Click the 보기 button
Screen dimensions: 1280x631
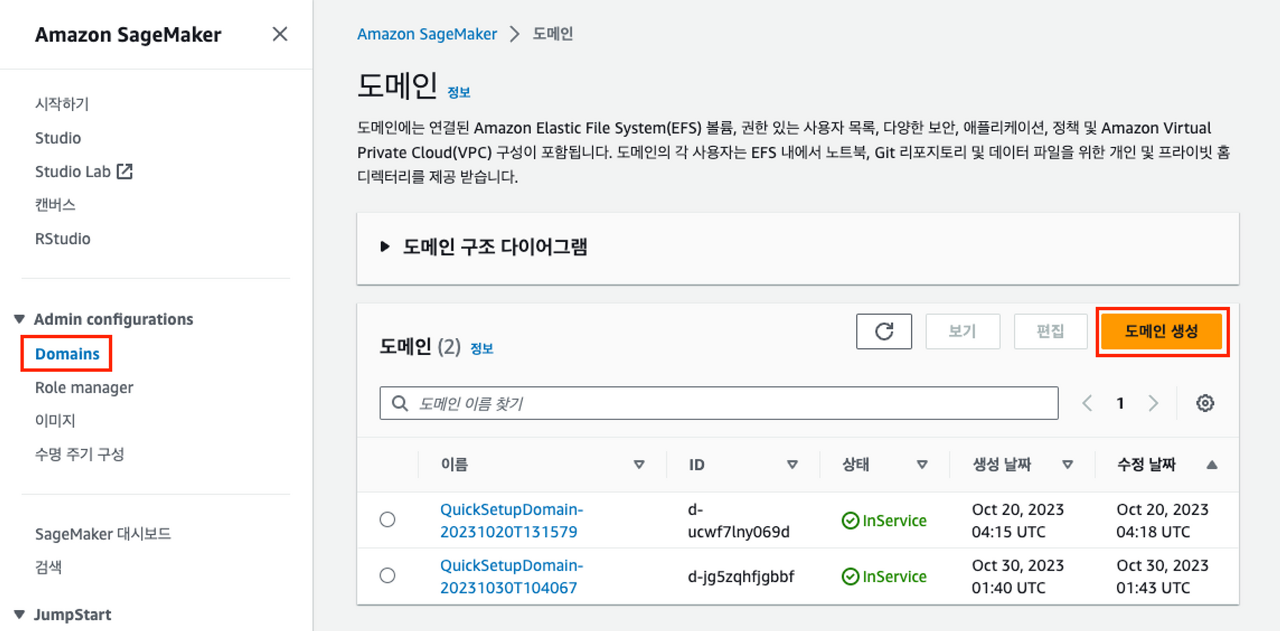[x=962, y=331]
